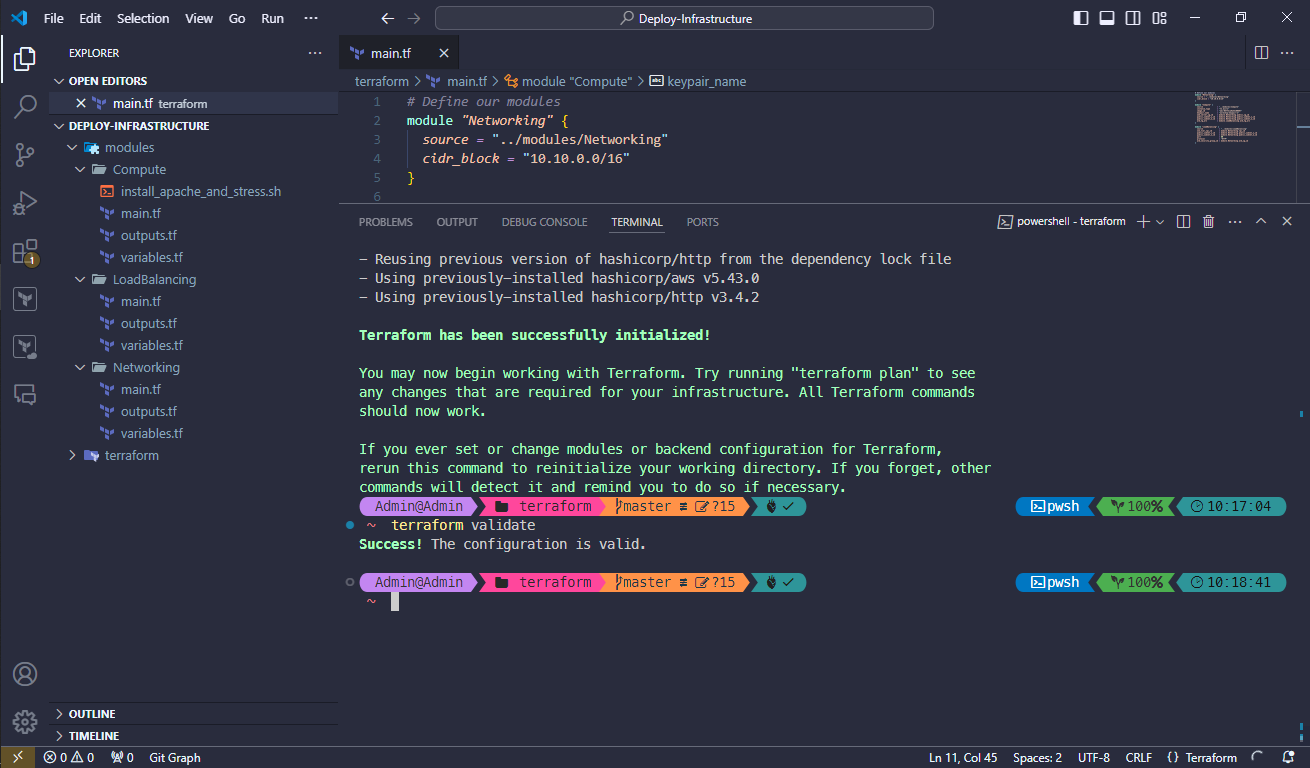This screenshot has width=1310, height=768.
Task: Collapse the modules folder
Action: pos(193,147)
